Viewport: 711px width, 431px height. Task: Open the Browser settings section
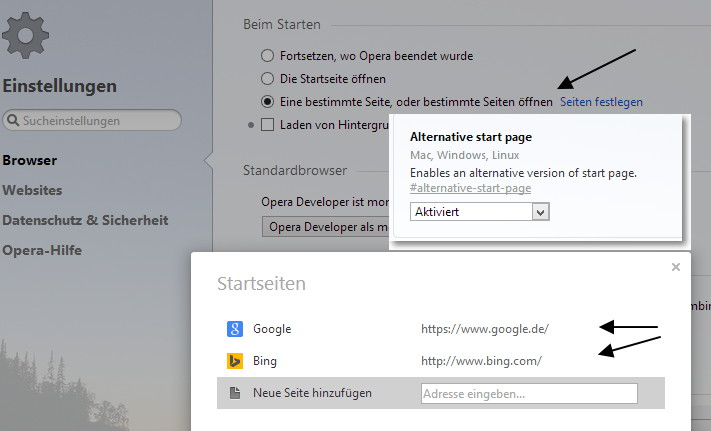pos(29,160)
